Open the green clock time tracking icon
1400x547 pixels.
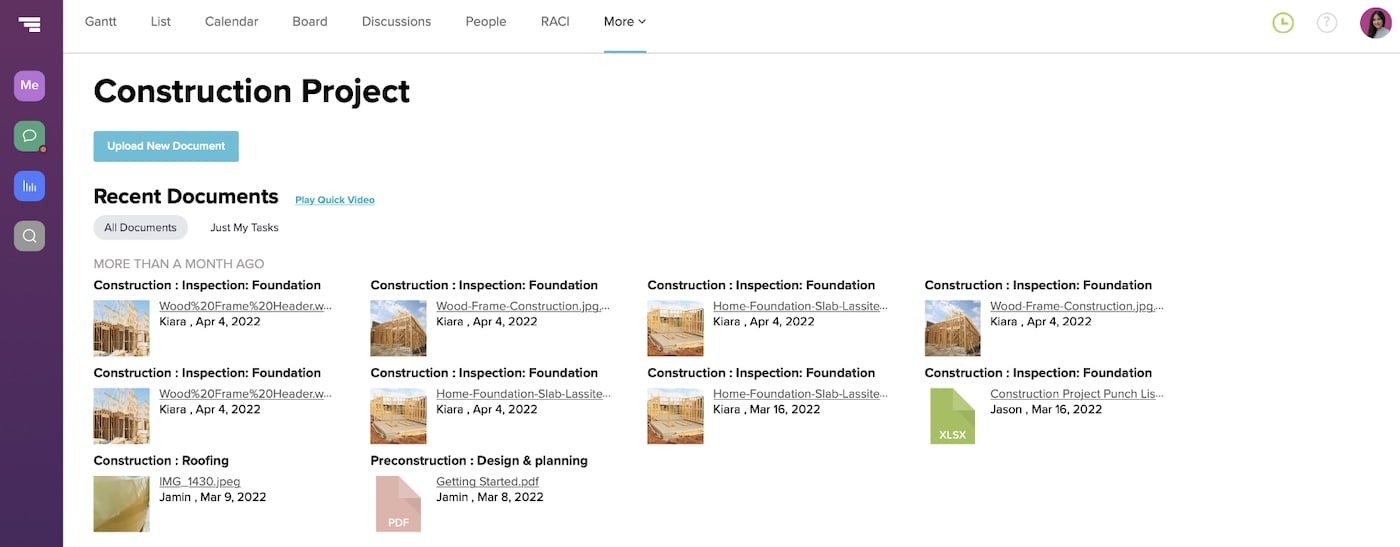1283,22
